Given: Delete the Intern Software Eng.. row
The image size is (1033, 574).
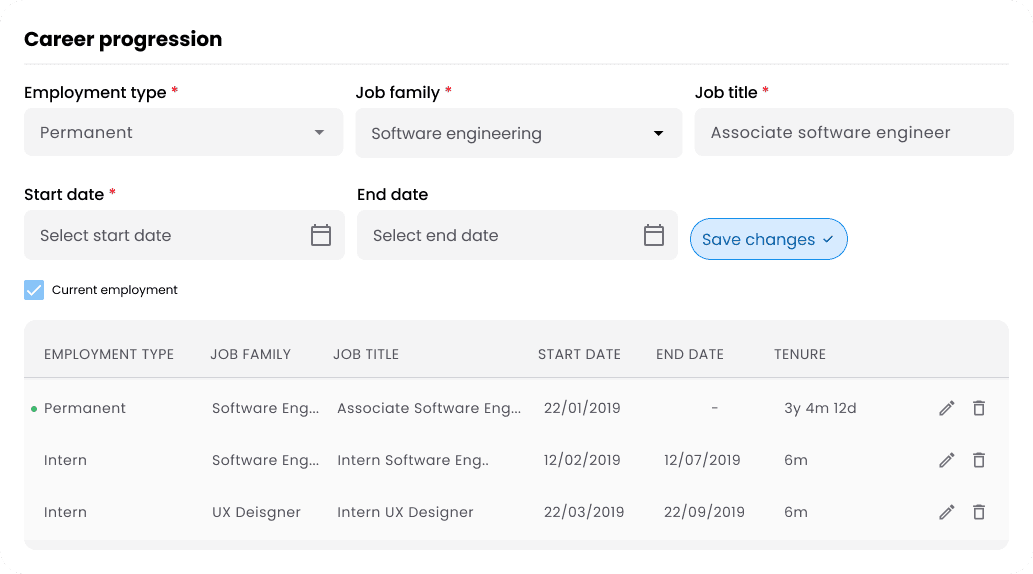Looking at the screenshot, I should [x=979, y=460].
